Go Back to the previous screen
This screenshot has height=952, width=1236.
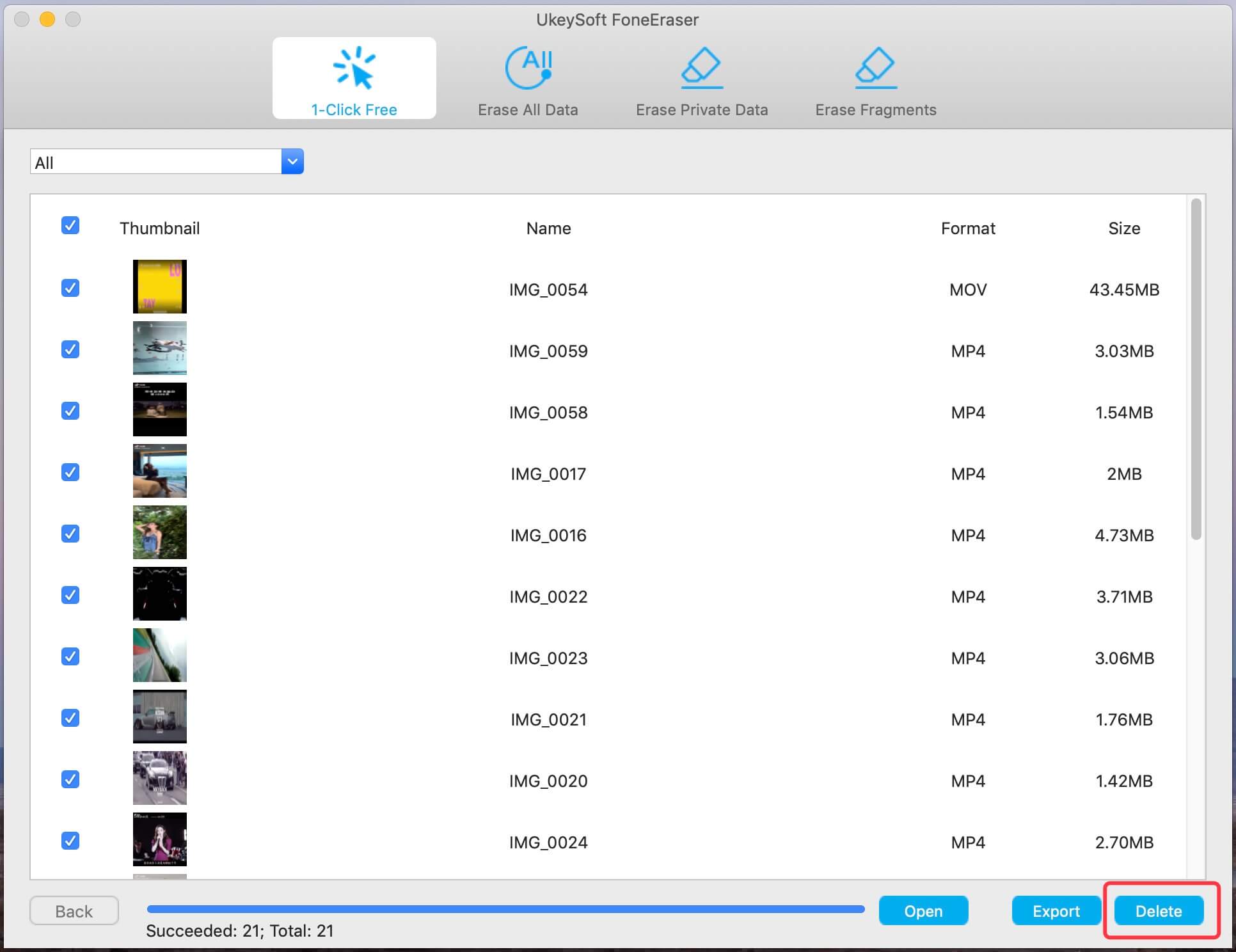74,911
